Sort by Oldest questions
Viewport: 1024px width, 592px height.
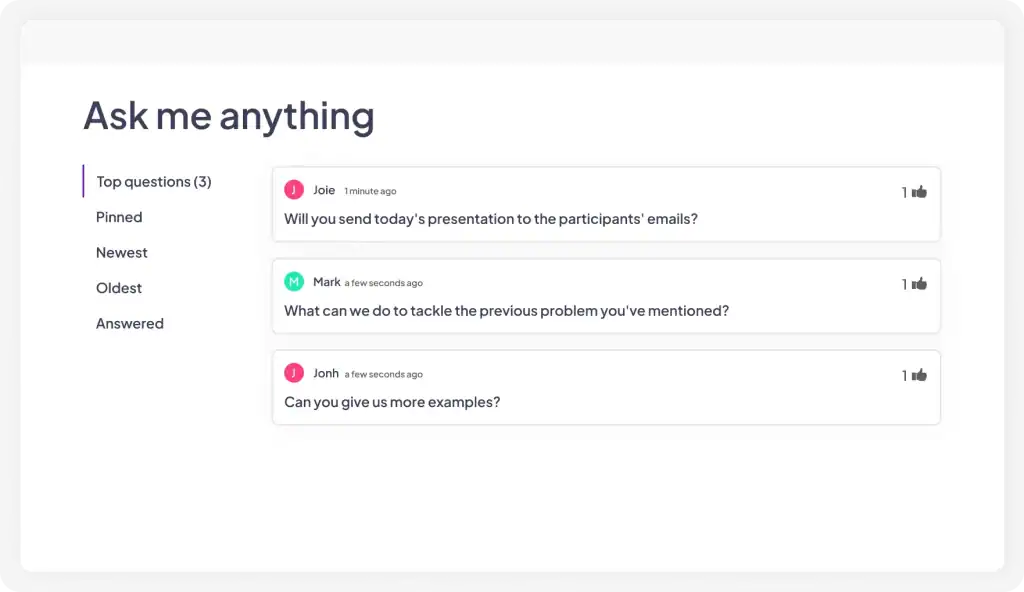119,288
